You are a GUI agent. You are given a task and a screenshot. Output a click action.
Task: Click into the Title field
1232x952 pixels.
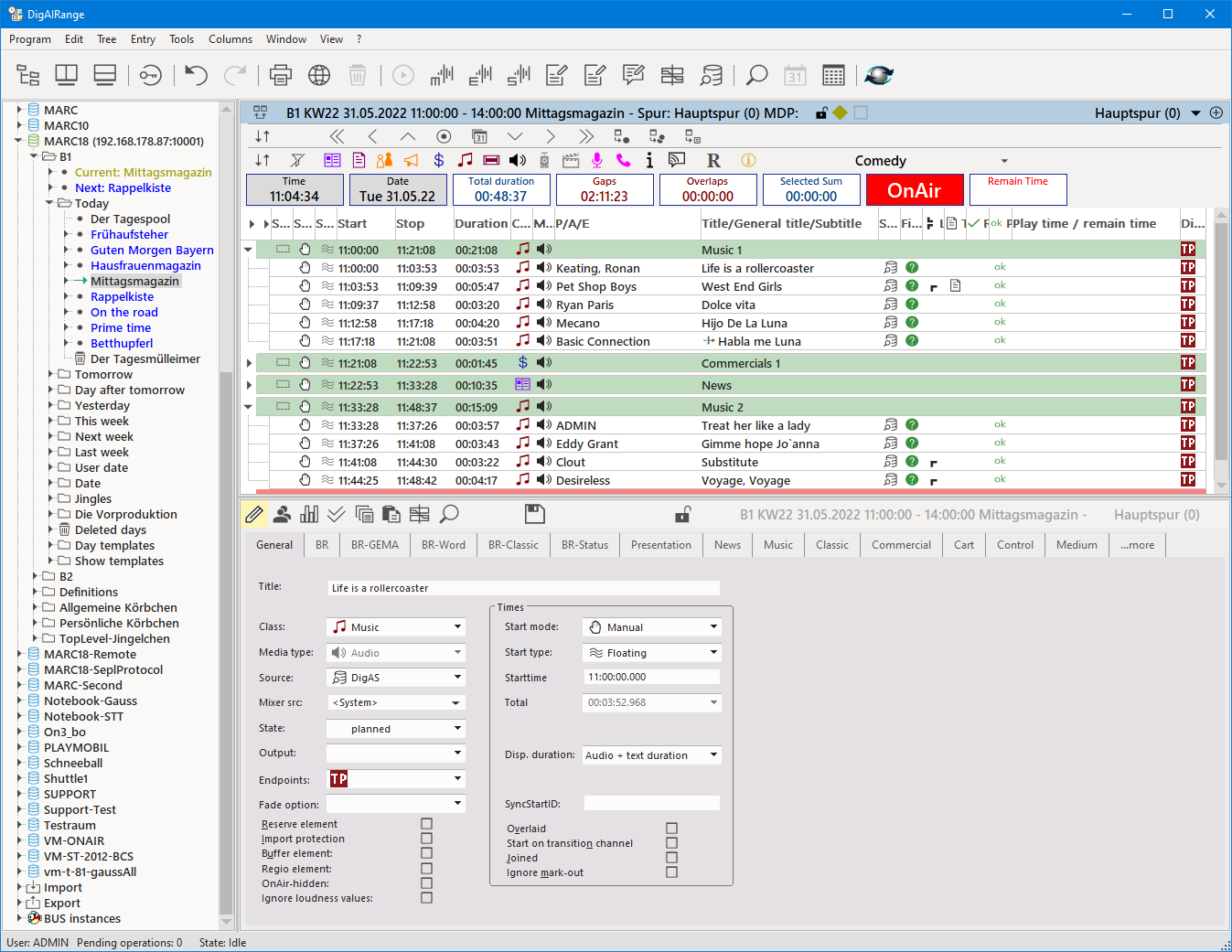pyautogui.click(x=523, y=588)
